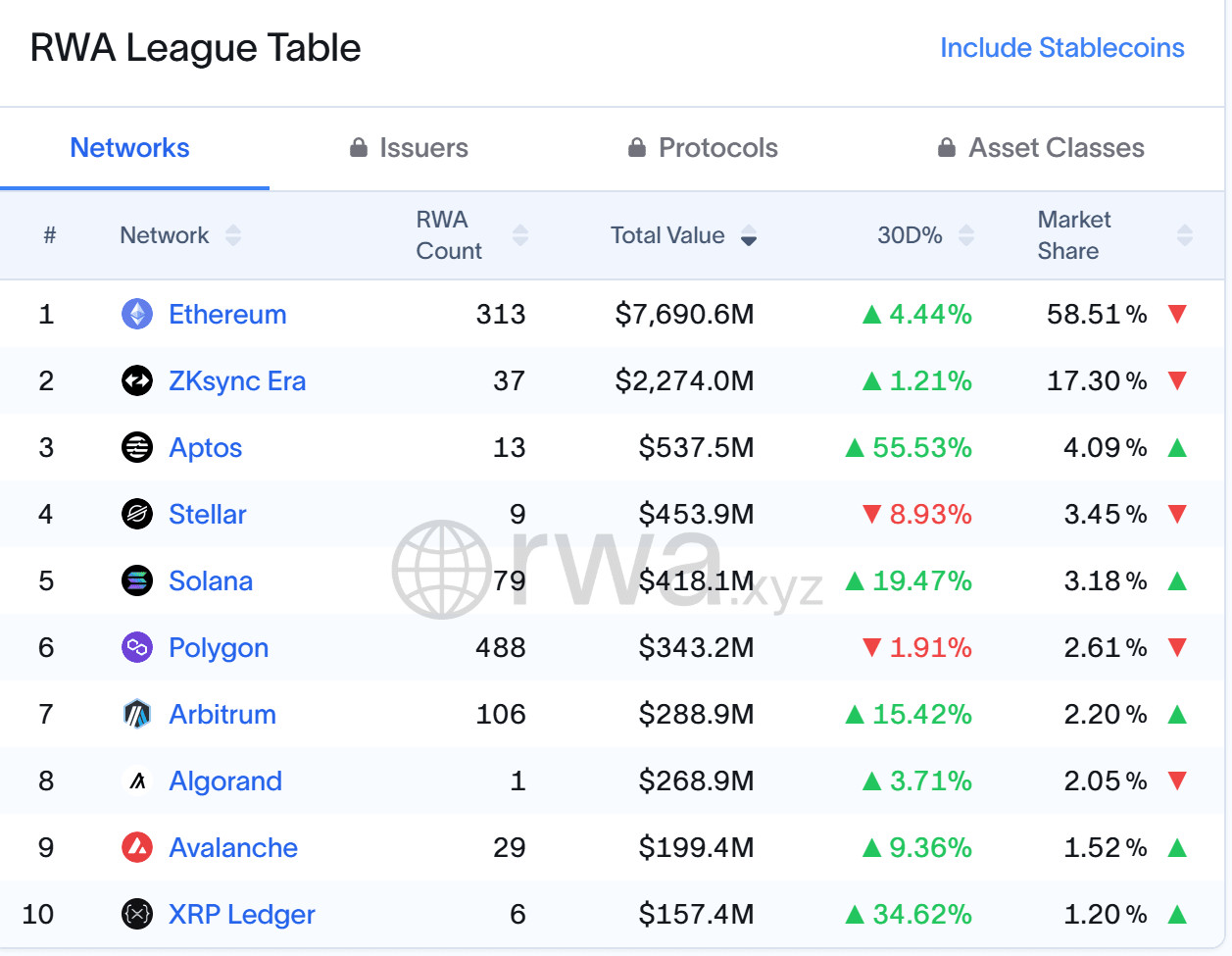Click the XRP Ledger logo icon
Viewport: 1232px width, 956px height.
point(137,914)
